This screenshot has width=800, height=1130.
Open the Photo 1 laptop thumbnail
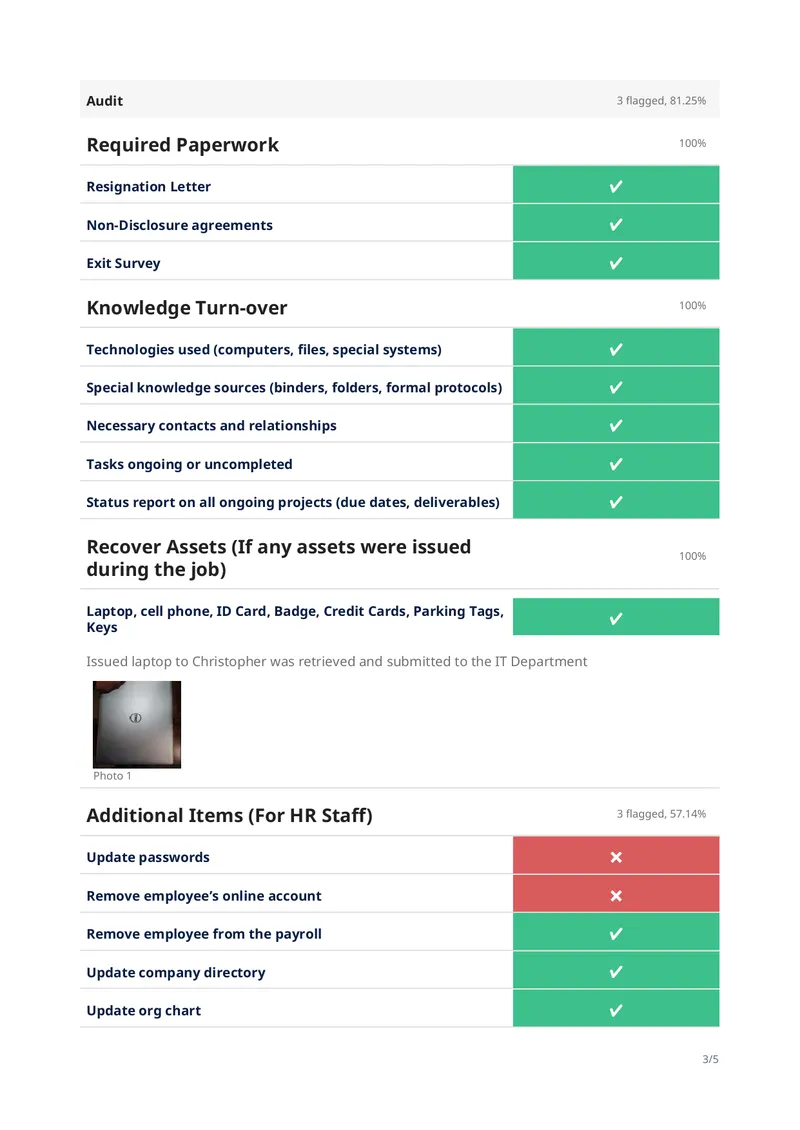coord(137,724)
